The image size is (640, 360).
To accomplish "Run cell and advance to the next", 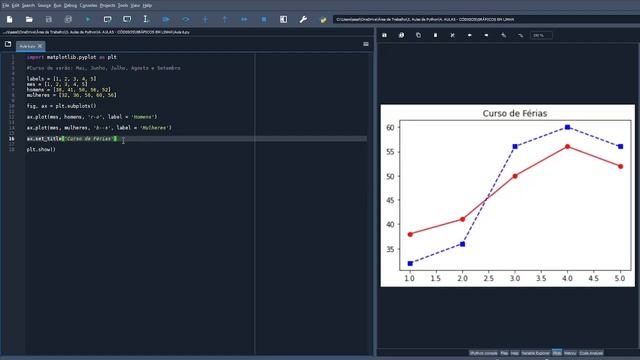I will point(127,19).
